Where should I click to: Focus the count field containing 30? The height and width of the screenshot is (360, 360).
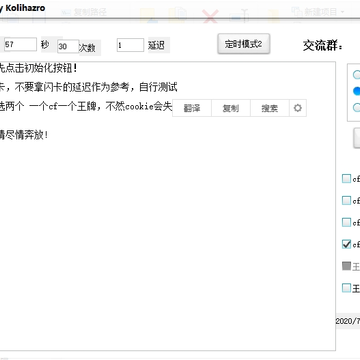pyautogui.click(x=68, y=47)
